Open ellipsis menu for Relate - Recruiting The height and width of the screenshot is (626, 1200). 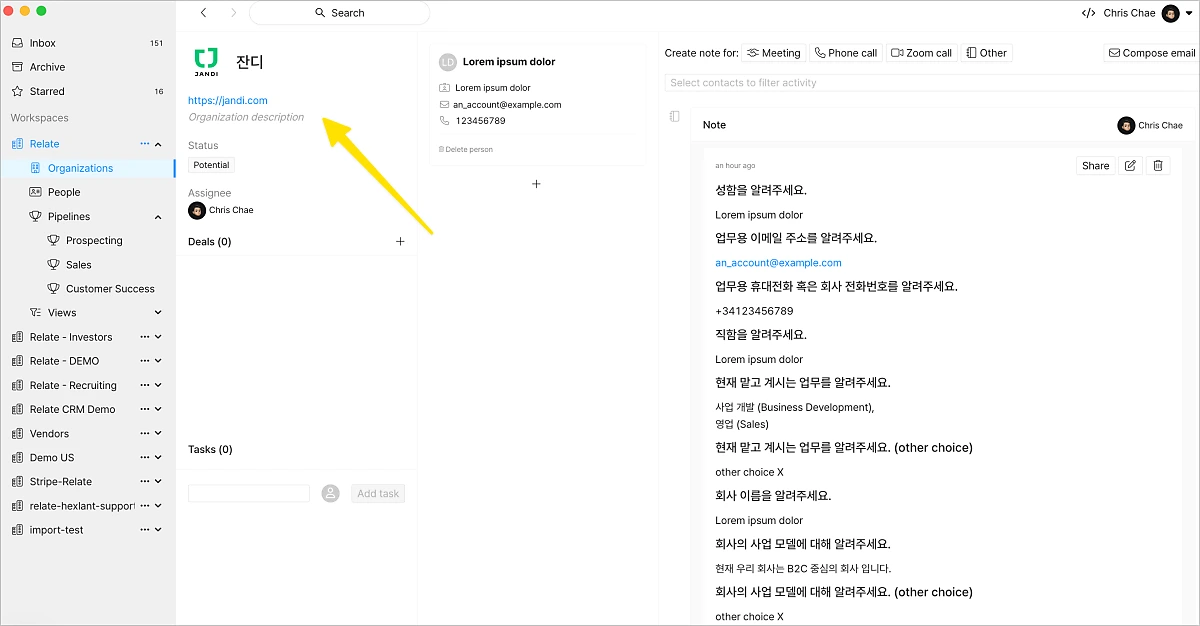145,385
